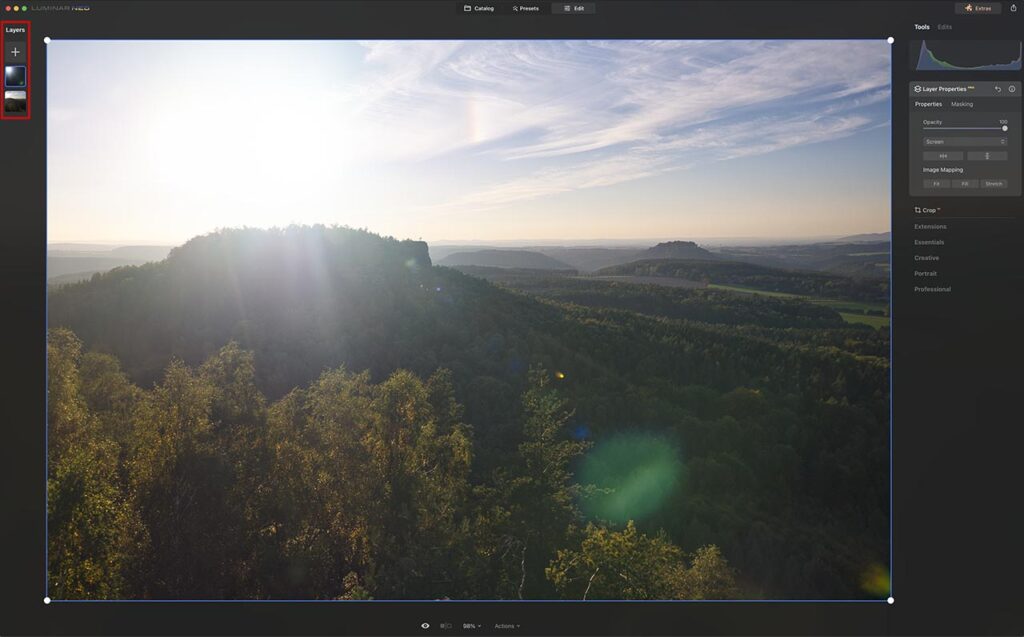The width and height of the screenshot is (1024, 637).
Task: Expand the Essentials tools group
Action: [x=930, y=242]
